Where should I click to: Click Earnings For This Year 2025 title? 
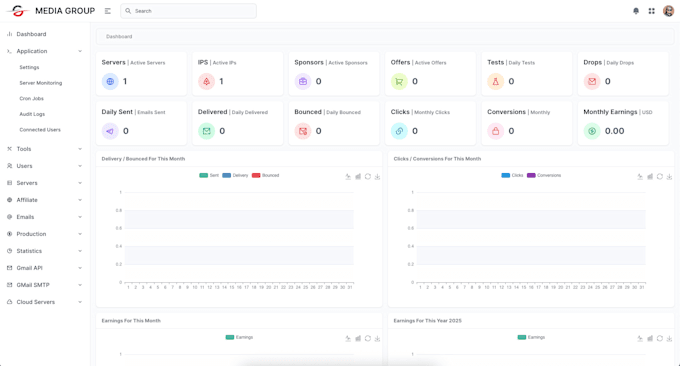427,320
